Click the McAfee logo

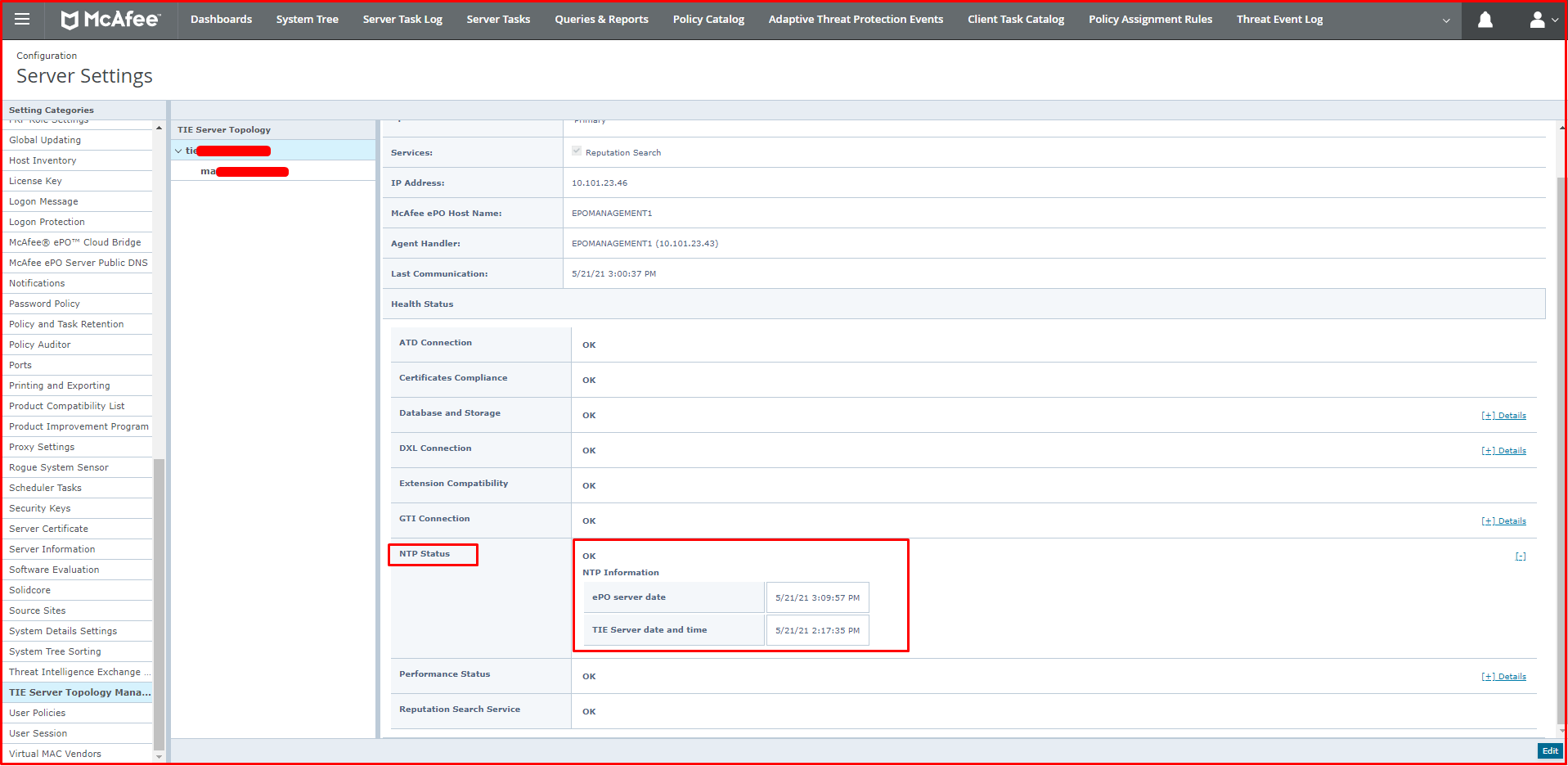[110, 19]
